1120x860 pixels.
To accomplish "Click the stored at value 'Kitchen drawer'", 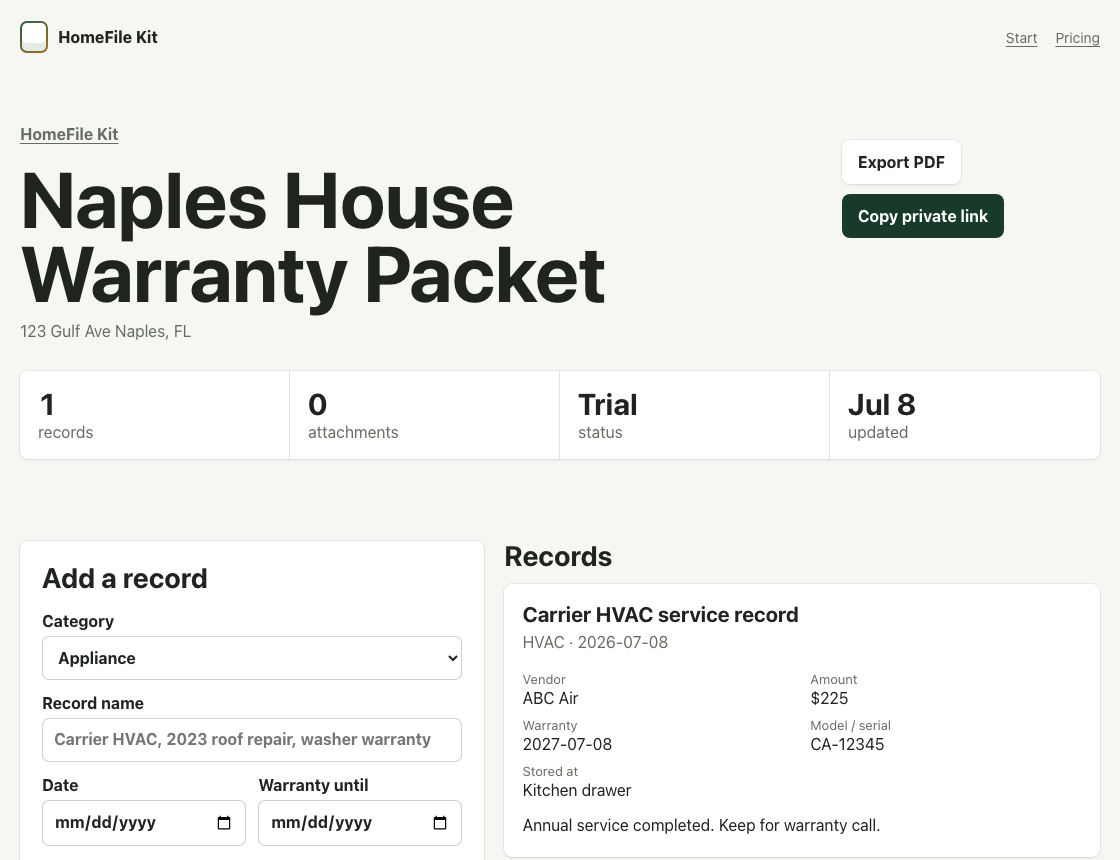I will point(577,791).
